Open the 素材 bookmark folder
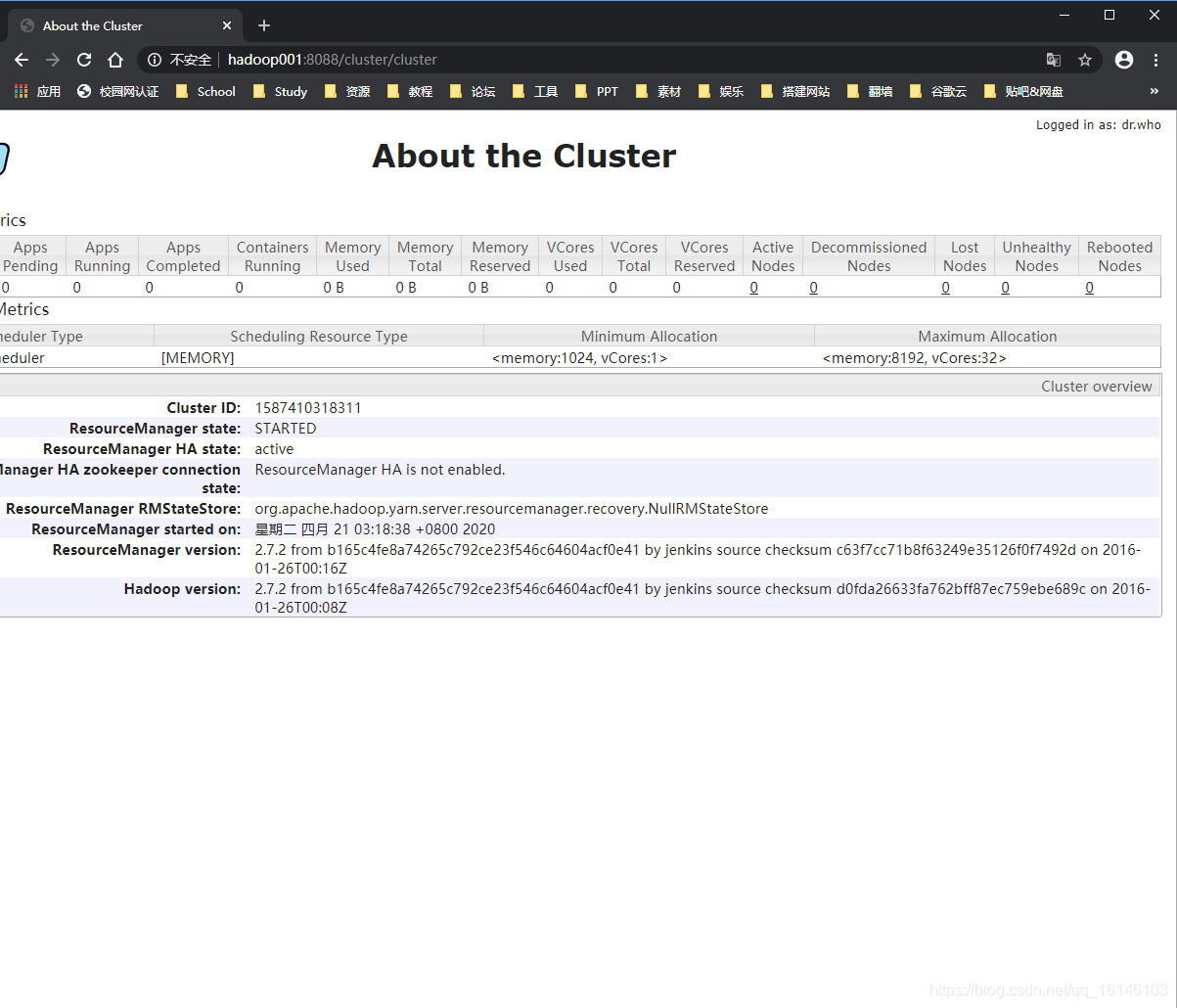The image size is (1177, 1008). 658,91
